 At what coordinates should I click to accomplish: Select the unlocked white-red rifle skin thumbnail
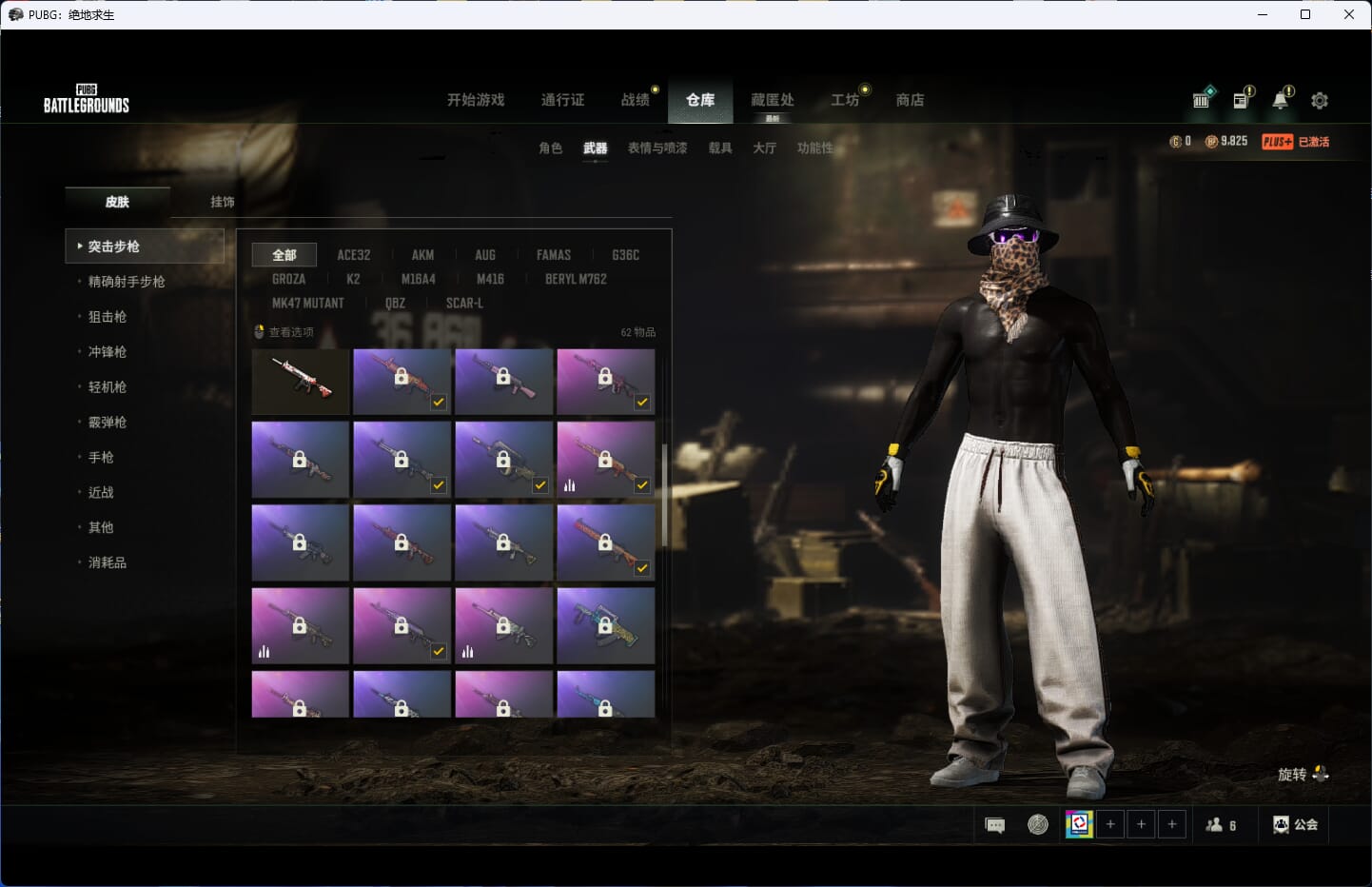(301, 382)
